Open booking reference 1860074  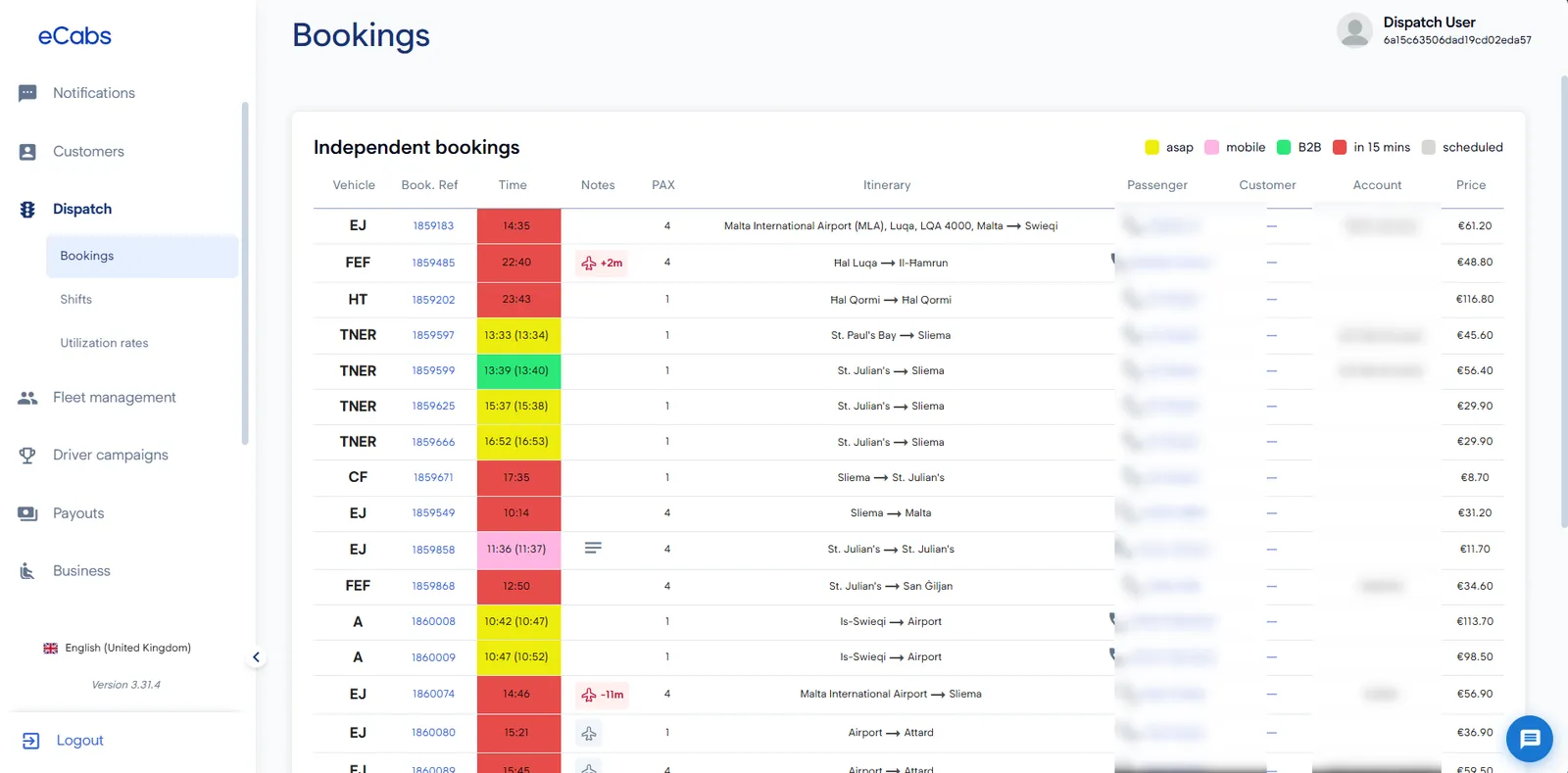click(x=433, y=695)
